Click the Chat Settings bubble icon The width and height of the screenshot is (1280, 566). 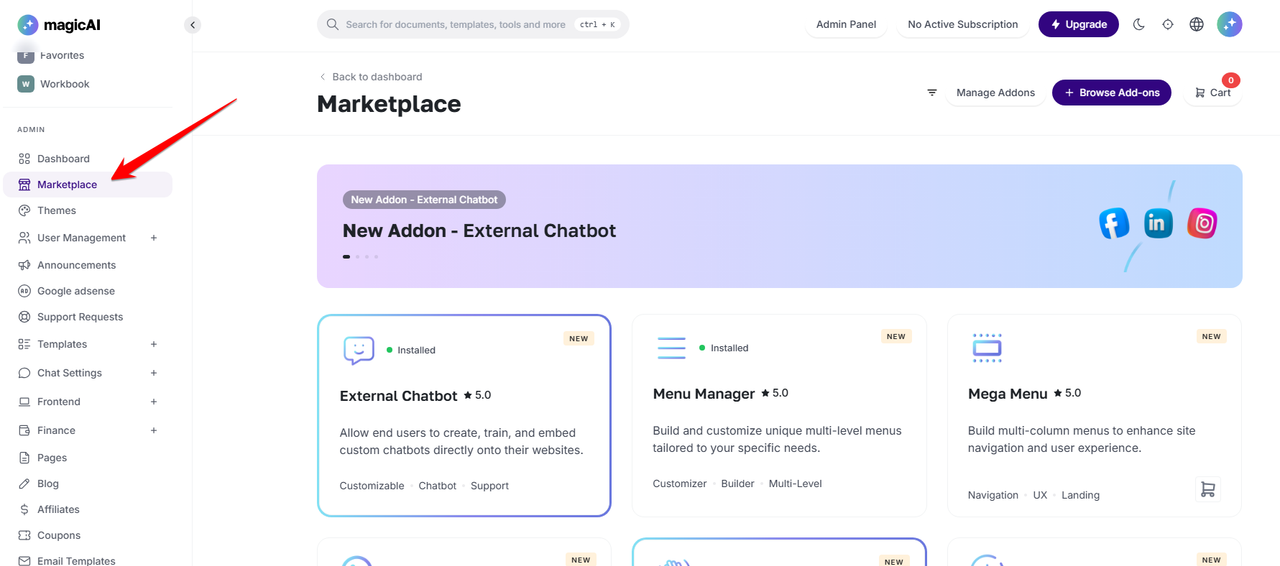pos(25,373)
